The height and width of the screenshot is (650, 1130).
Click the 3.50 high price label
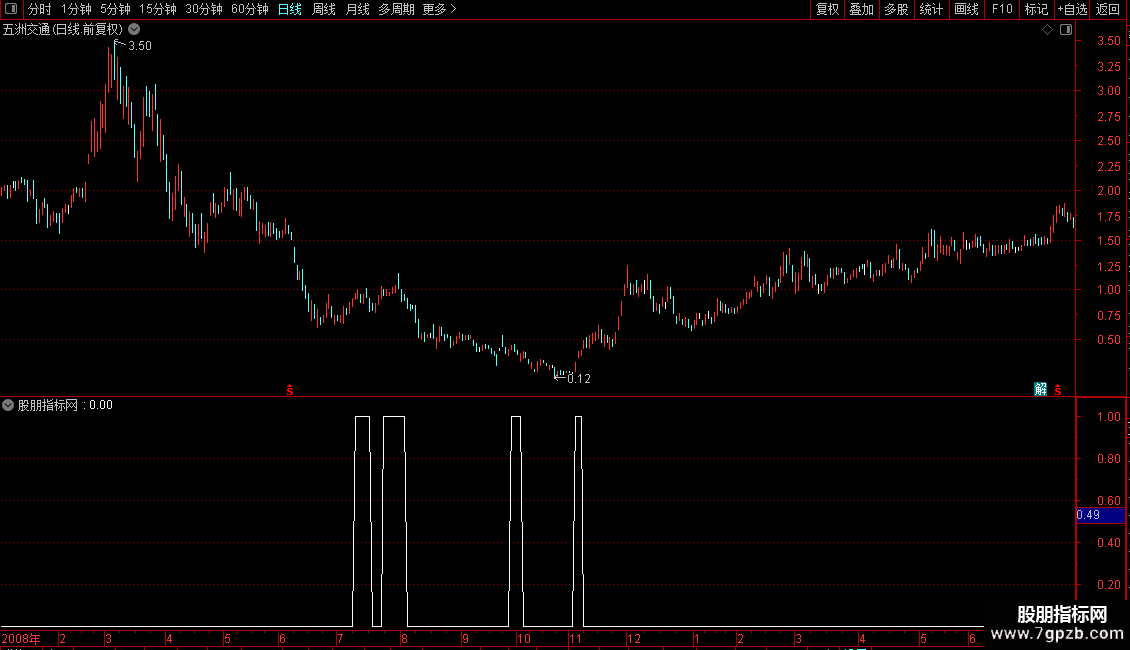pos(140,46)
